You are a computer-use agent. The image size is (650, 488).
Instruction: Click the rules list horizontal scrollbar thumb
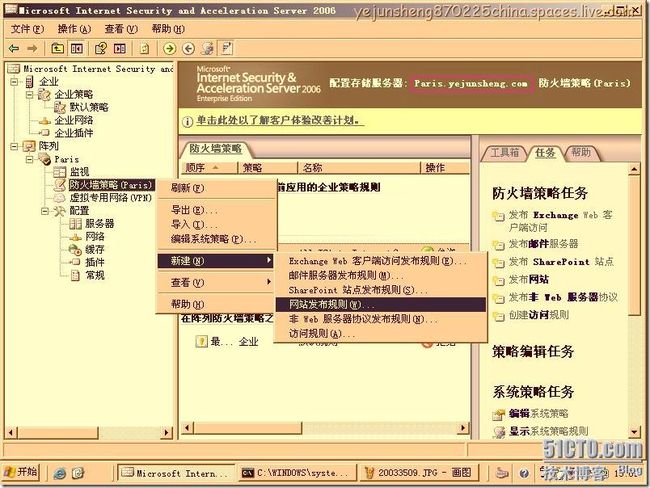click(248, 427)
